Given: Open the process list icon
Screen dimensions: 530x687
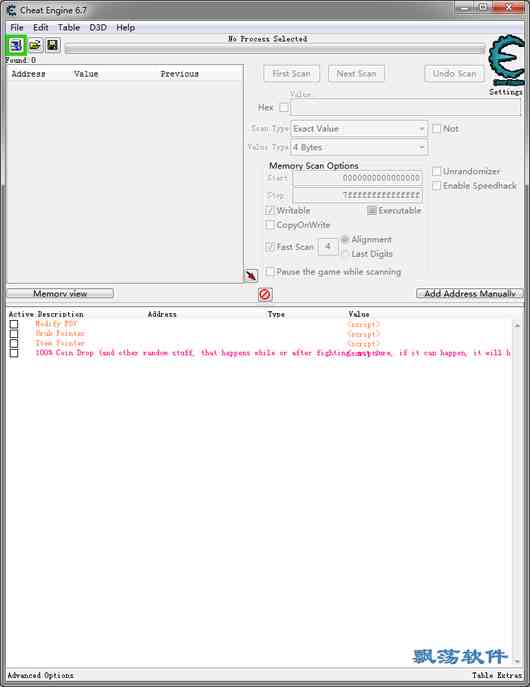Looking at the screenshot, I should pos(16,45).
